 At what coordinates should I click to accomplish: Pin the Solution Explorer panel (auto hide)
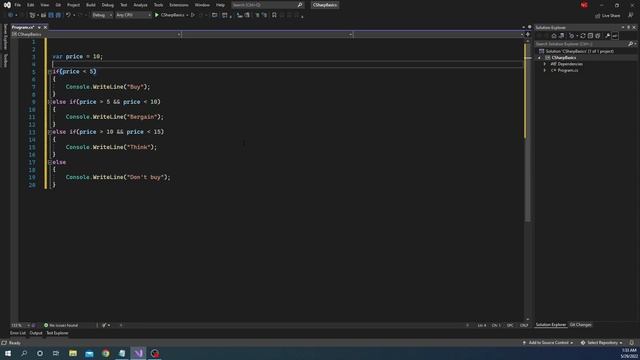pyautogui.click(x=629, y=27)
